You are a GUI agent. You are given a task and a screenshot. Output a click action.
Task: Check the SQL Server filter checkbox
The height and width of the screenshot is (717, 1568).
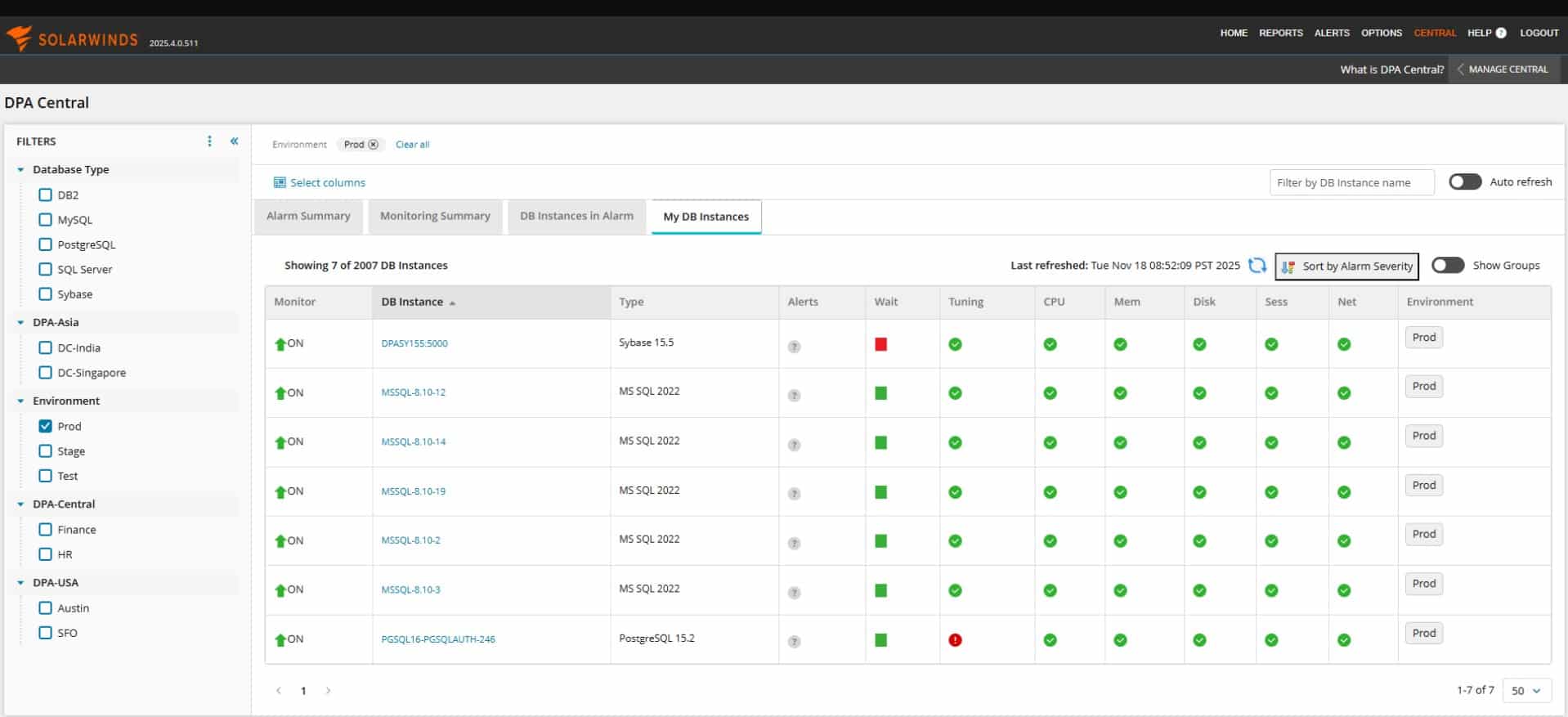46,269
